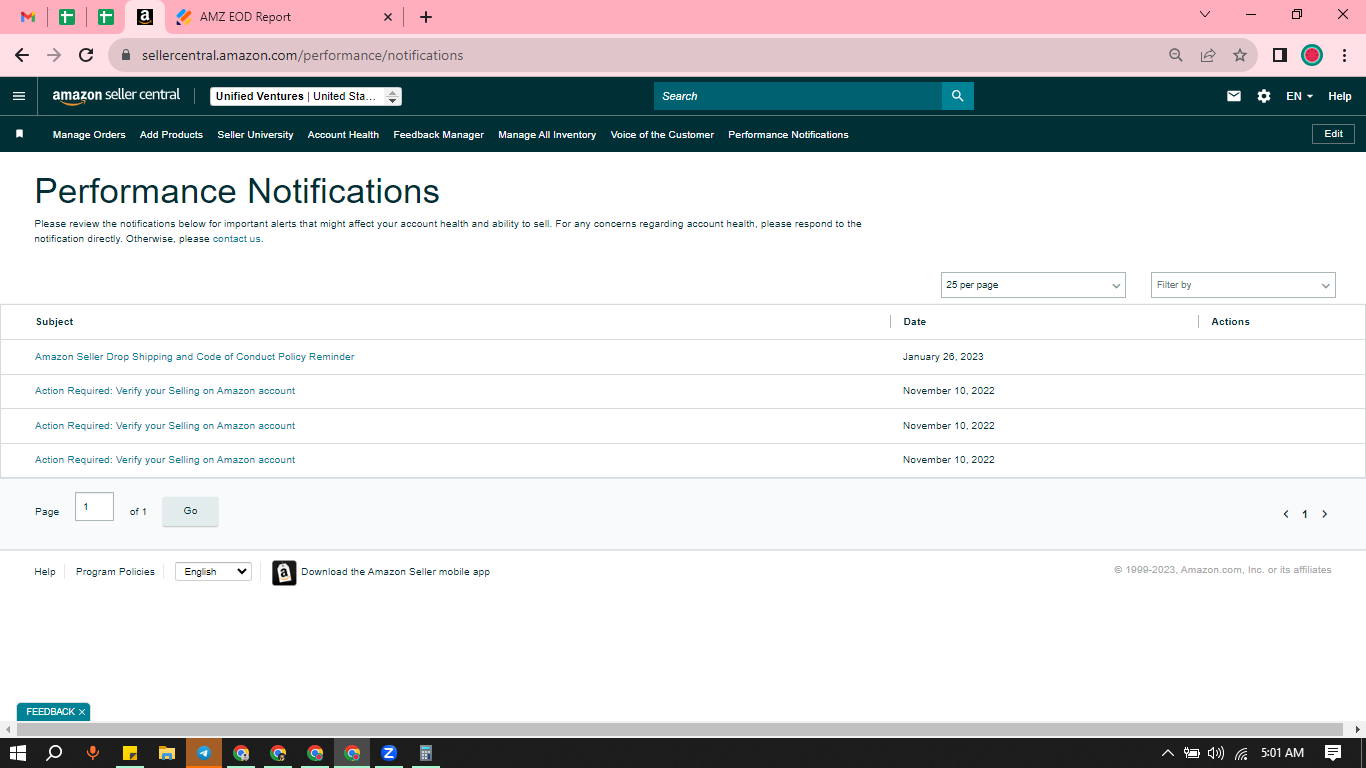Click 'Download the Amazon Seller mobile app'
The image size is (1366, 768).
(x=395, y=572)
